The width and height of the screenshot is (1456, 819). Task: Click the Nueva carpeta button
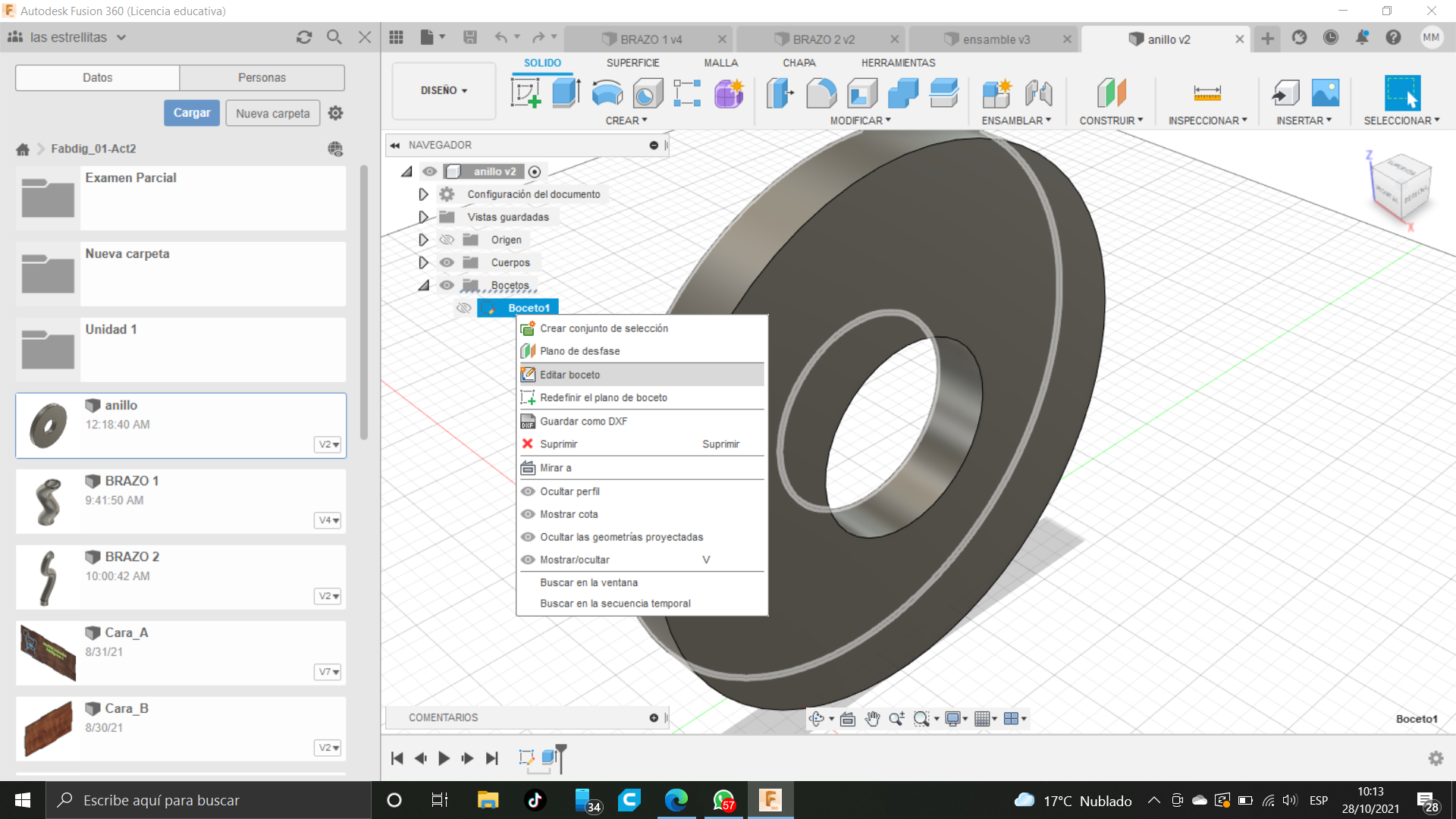272,113
